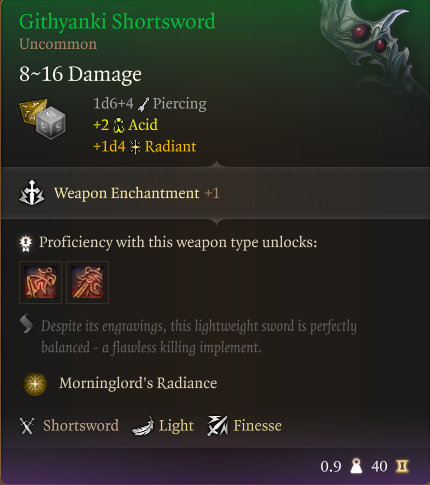430x485 pixels.
Task: Click the Morninglord's Radiance glowing icon
Action: click(35, 384)
